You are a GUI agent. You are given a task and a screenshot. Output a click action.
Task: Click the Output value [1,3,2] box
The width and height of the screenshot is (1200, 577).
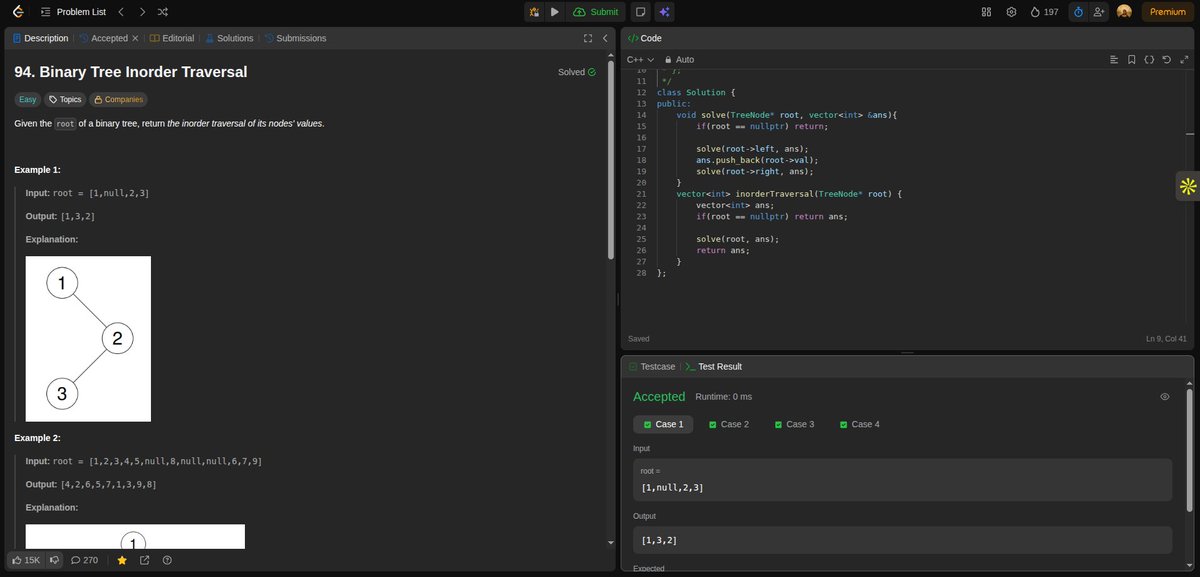[x=902, y=540]
